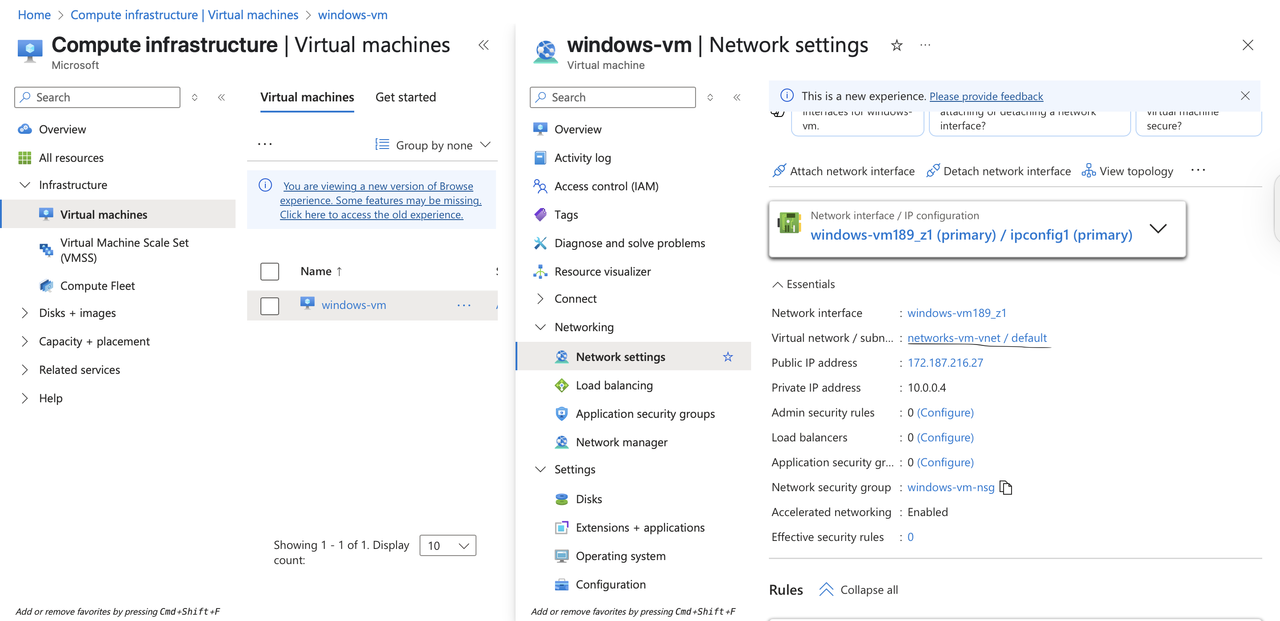Click Detach network interface
The height and width of the screenshot is (621, 1280).
[x=998, y=171]
